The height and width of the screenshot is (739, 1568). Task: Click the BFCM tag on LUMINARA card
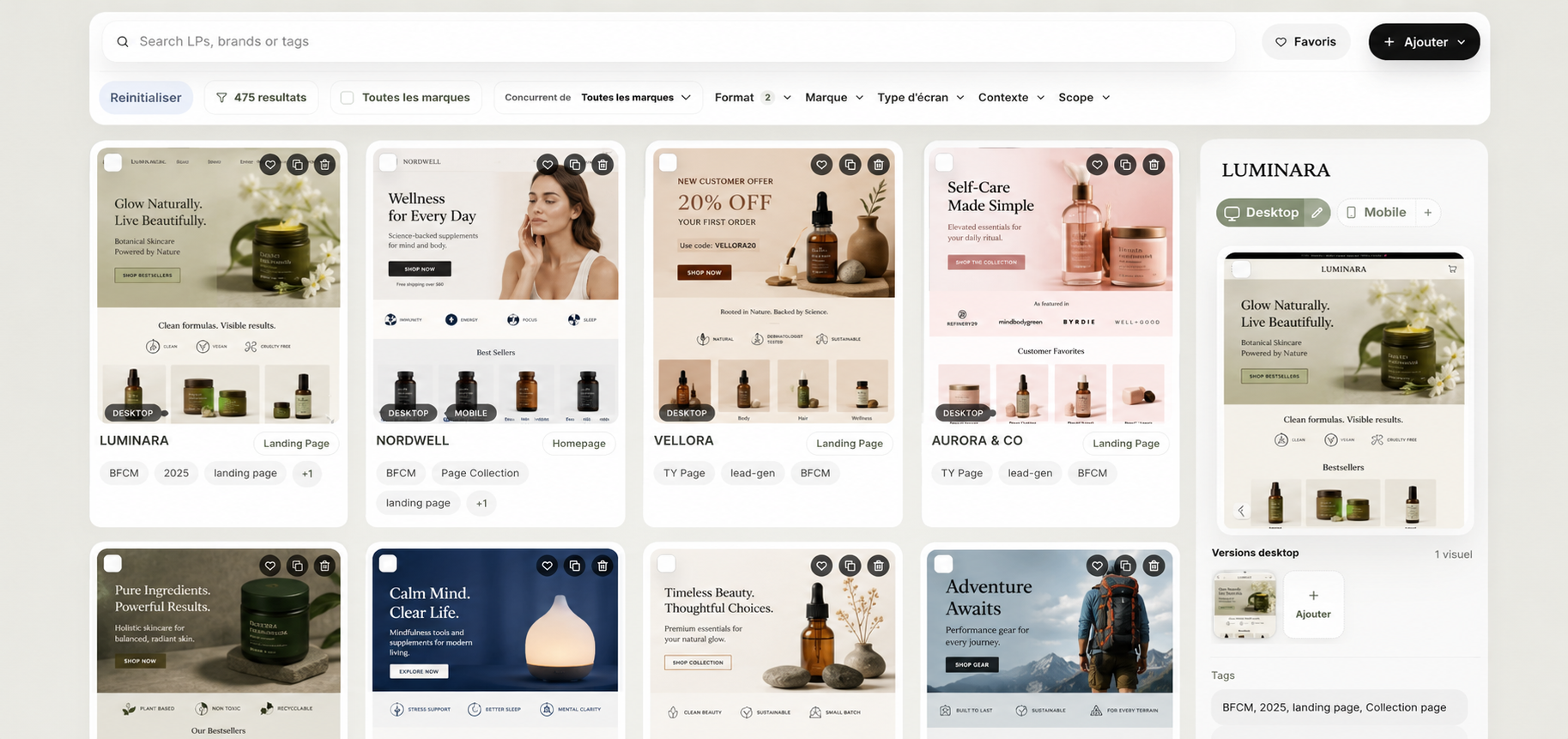point(124,473)
